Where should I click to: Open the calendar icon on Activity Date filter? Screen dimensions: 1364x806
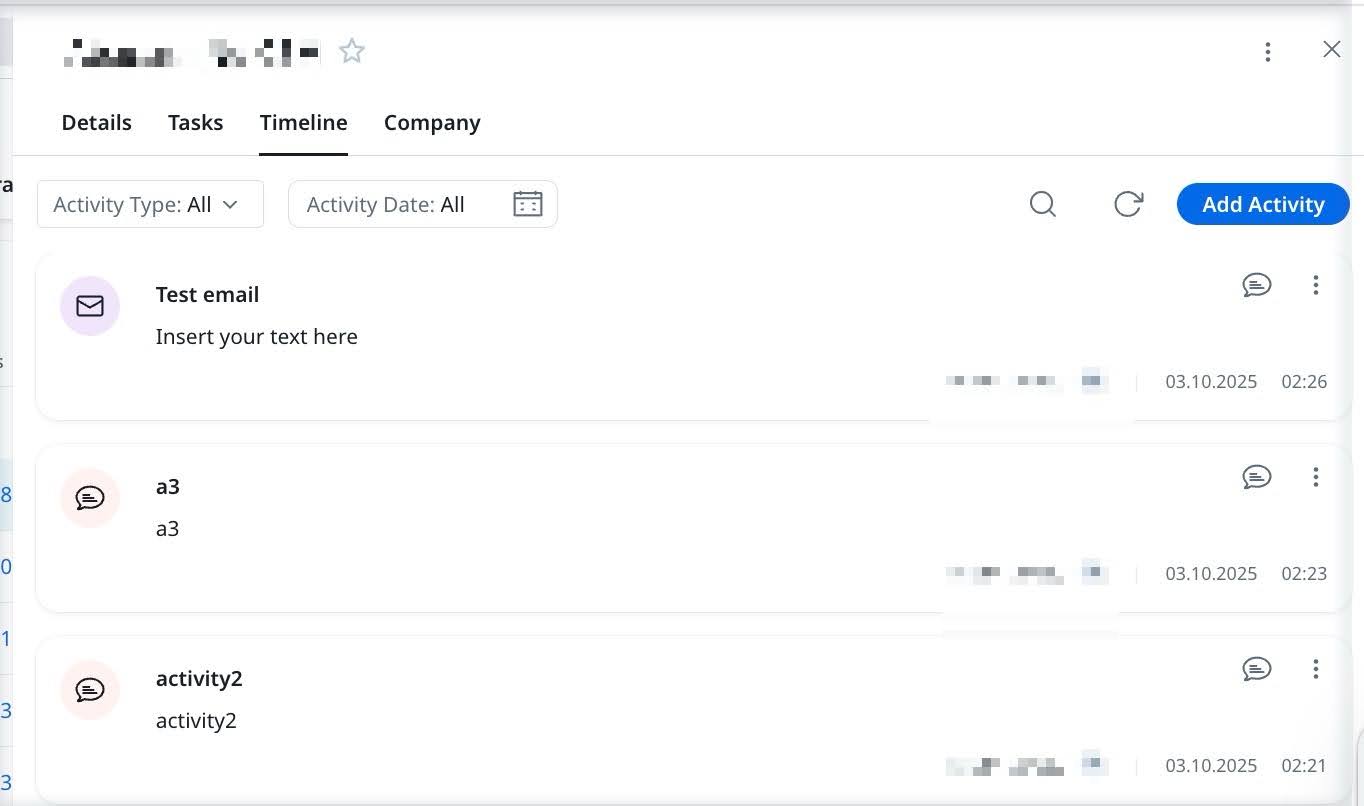[x=527, y=204]
